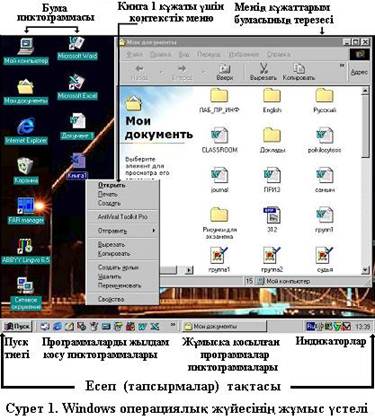Screen dimensions: 375x420
Task: Click the 13:39 clock in tray
Action: (x=363, y=326)
